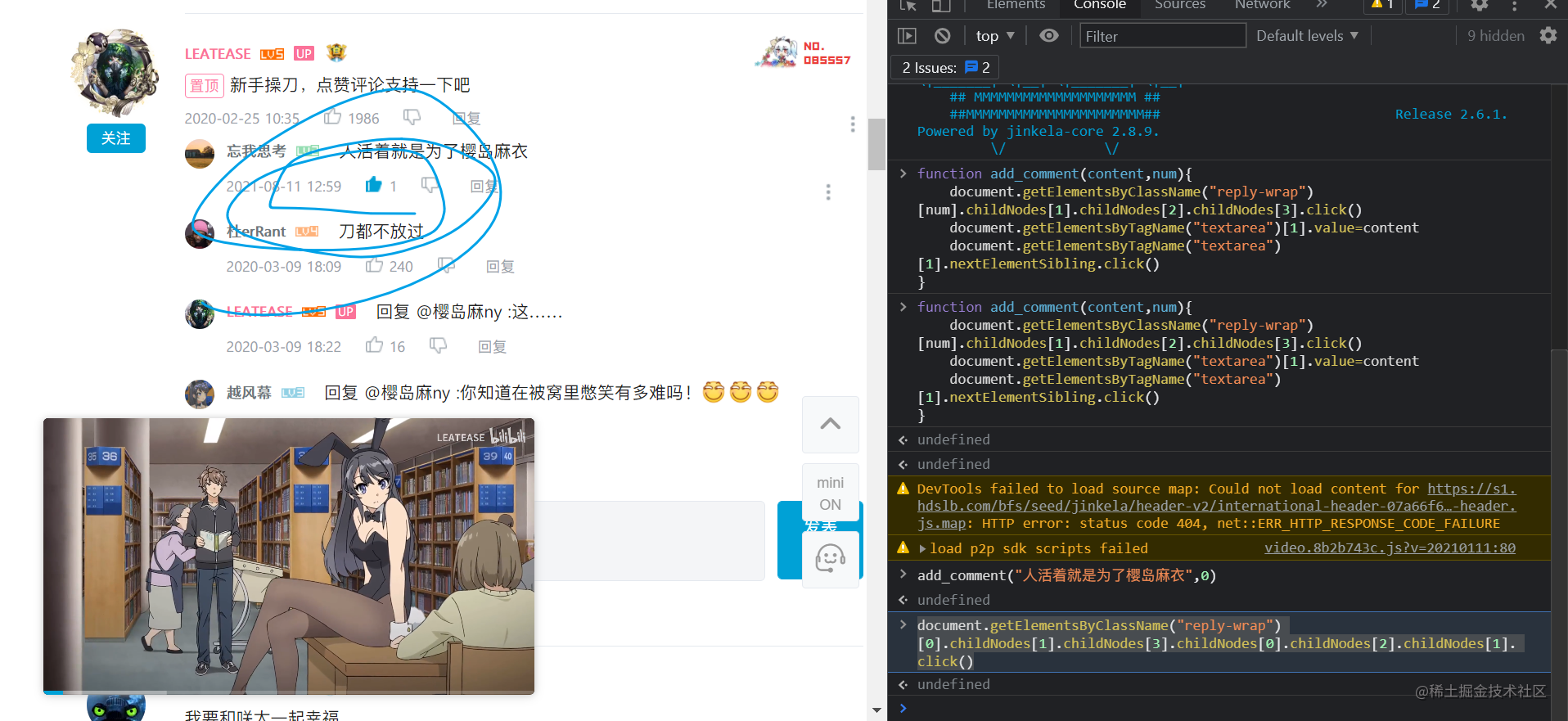Screen dimensions: 1568x721
Task: Expand the add_comment call console entry
Action: [903, 575]
